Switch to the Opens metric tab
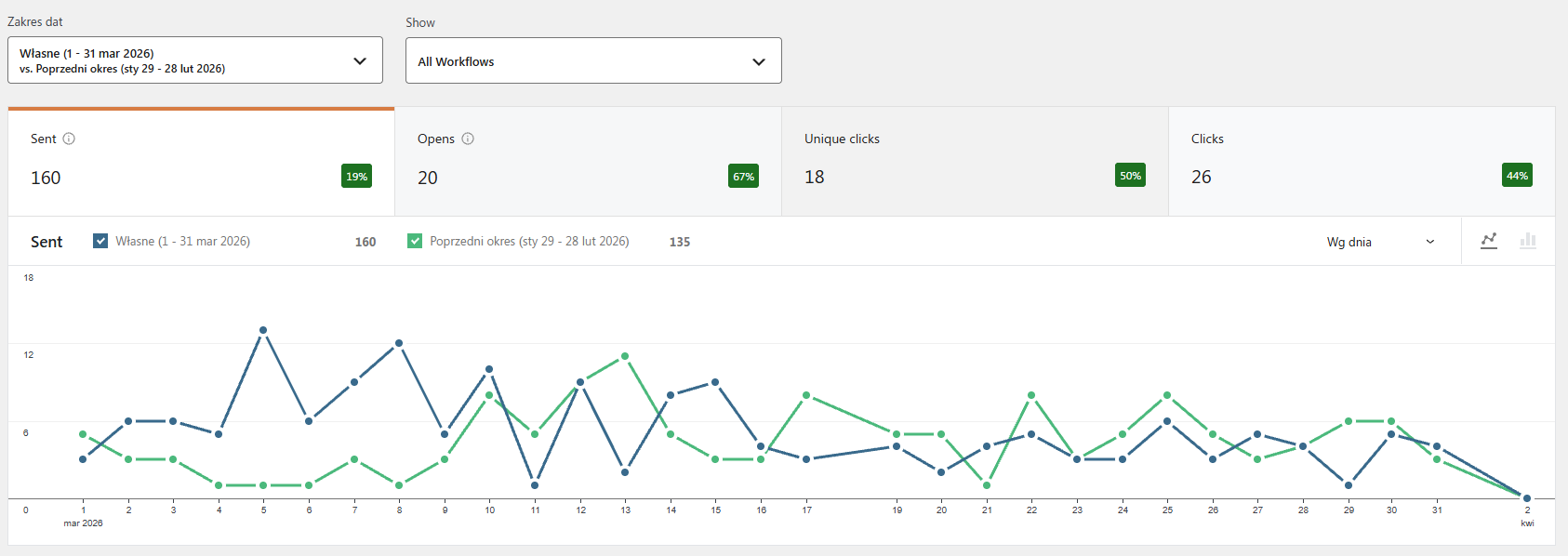1568x556 pixels. [588, 162]
